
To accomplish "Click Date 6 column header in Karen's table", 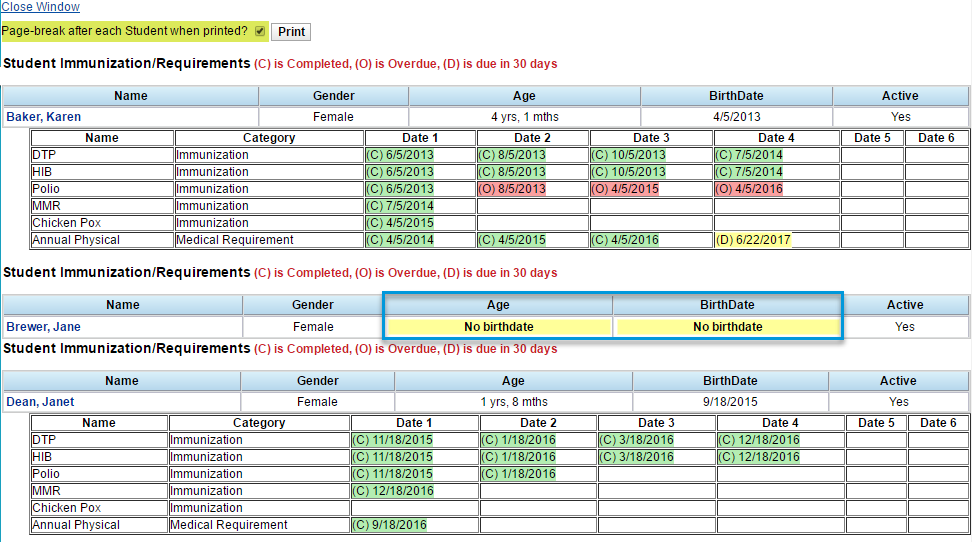I will pos(936,138).
